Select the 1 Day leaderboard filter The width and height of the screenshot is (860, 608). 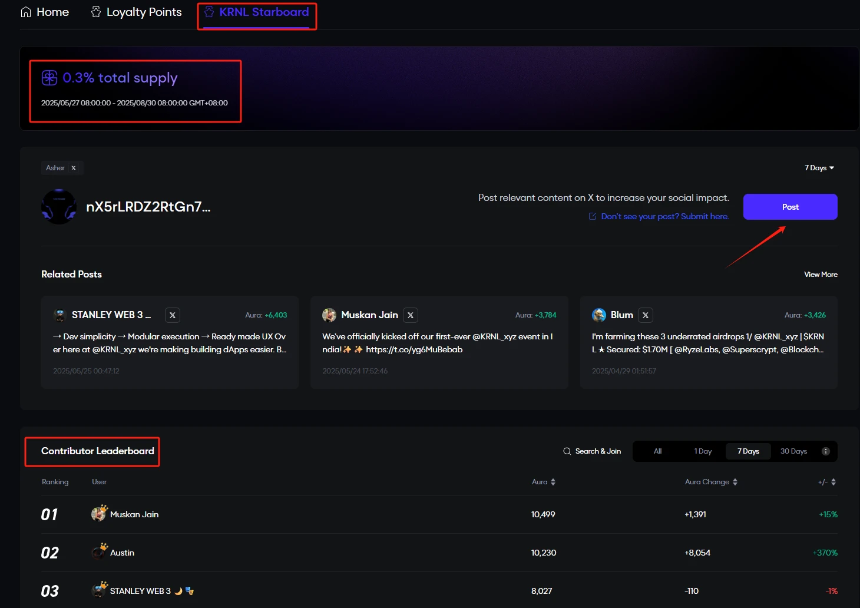(x=703, y=451)
